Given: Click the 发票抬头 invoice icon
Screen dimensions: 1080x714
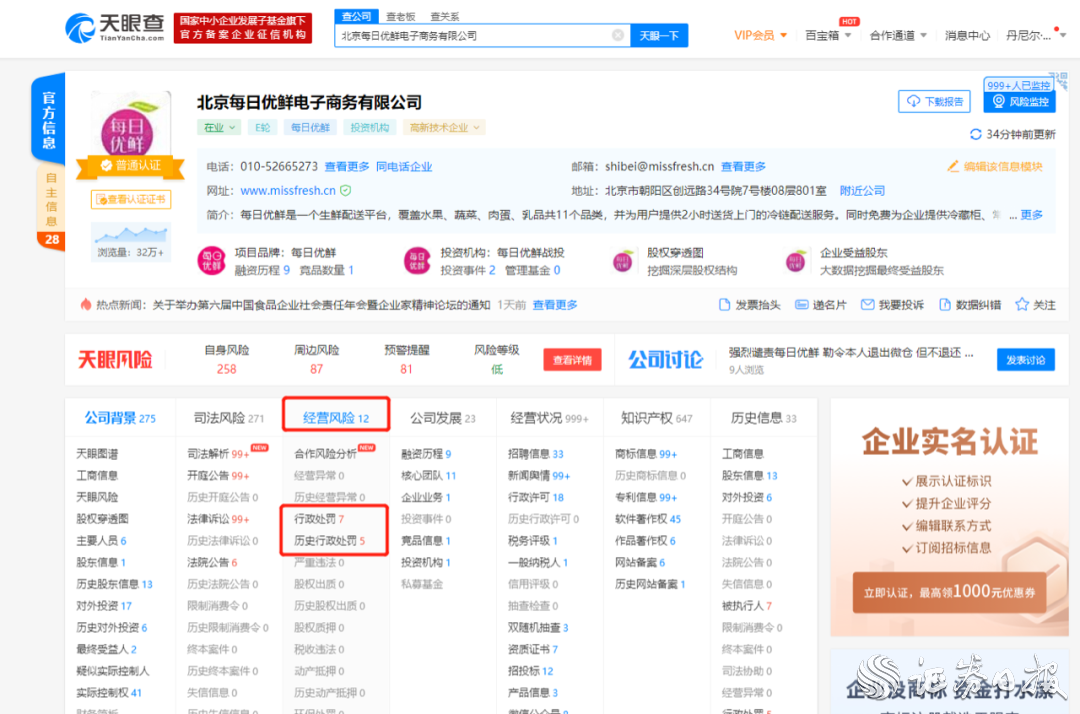Looking at the screenshot, I should [726, 305].
